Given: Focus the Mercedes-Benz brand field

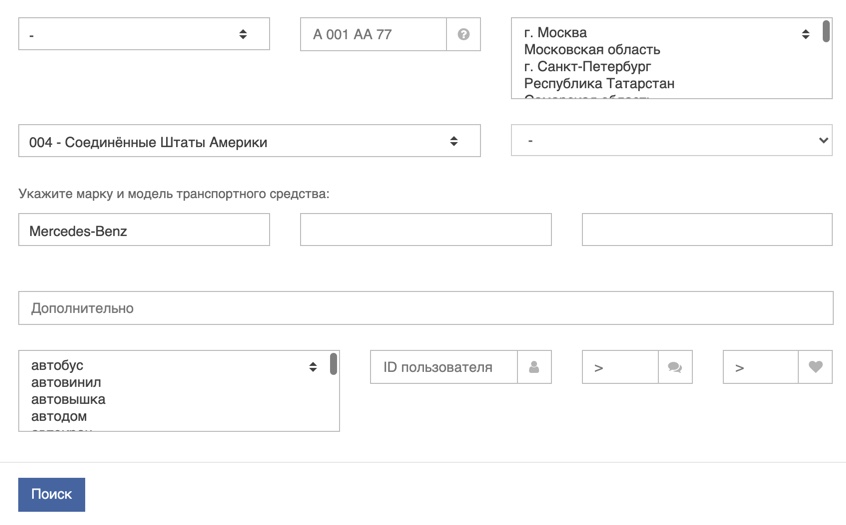Looking at the screenshot, I should pos(144,230).
